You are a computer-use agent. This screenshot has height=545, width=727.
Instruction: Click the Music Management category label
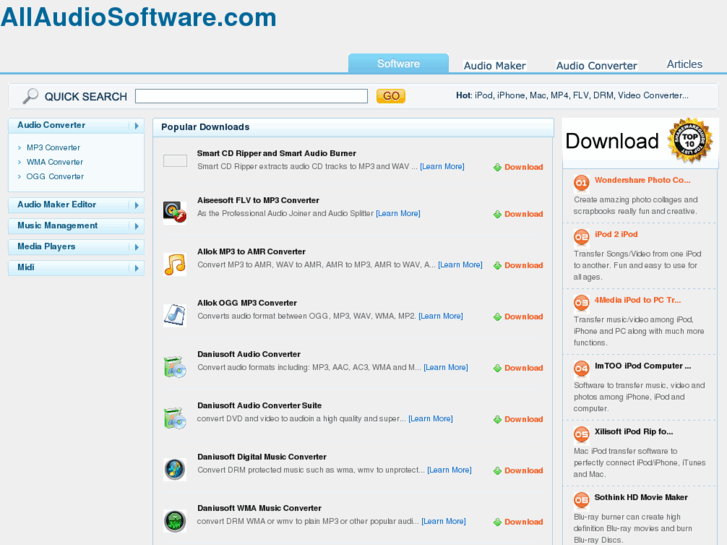(x=57, y=225)
